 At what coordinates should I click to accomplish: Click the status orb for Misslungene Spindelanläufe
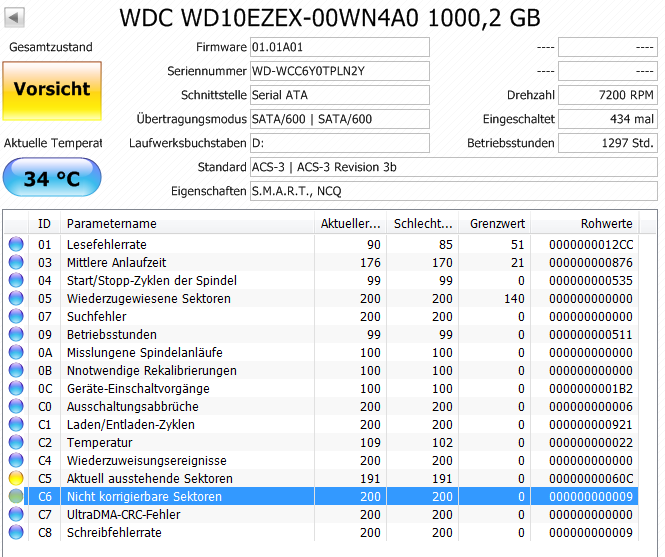16,352
